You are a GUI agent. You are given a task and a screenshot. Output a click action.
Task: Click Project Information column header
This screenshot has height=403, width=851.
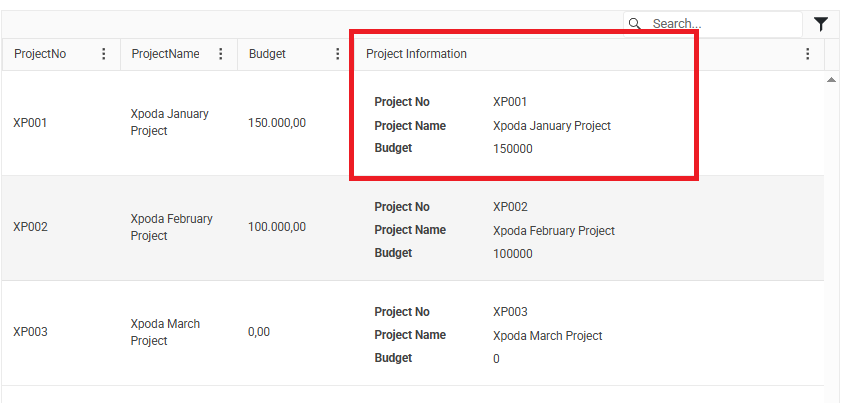pyautogui.click(x=416, y=54)
